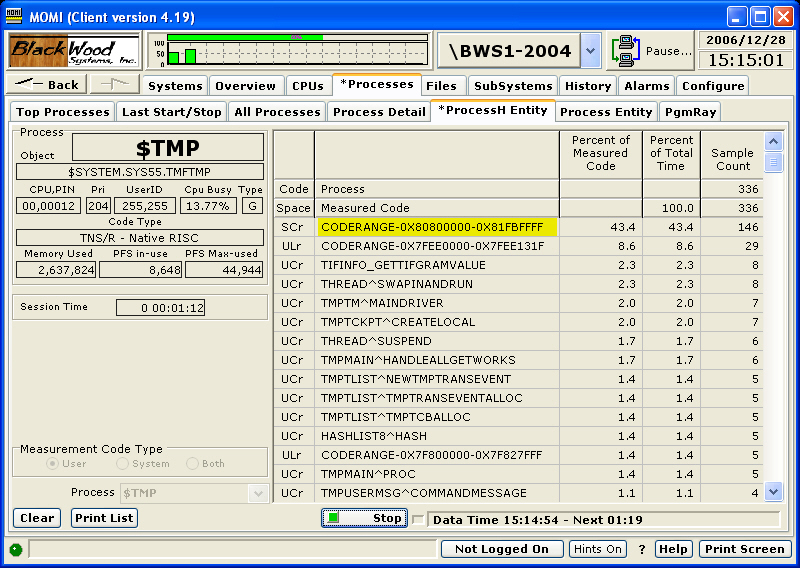
Task: Switch to the SubSystems tab
Action: coord(513,86)
